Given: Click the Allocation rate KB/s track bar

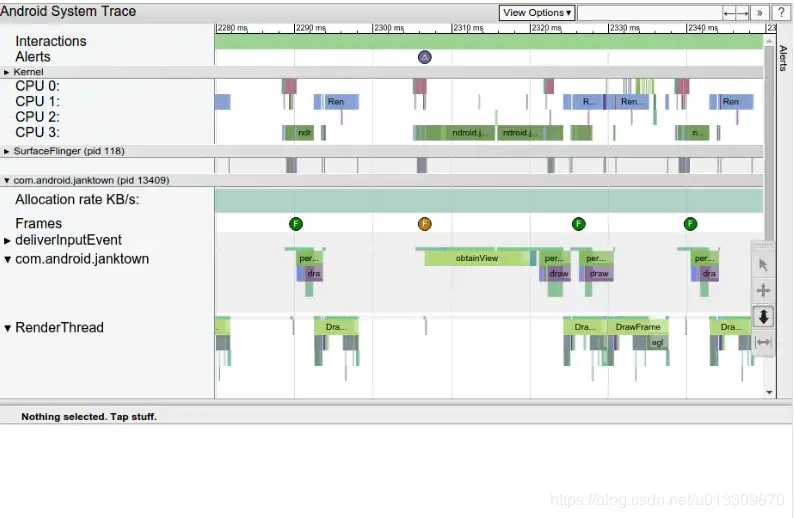Looking at the screenshot, I should click(x=489, y=201).
